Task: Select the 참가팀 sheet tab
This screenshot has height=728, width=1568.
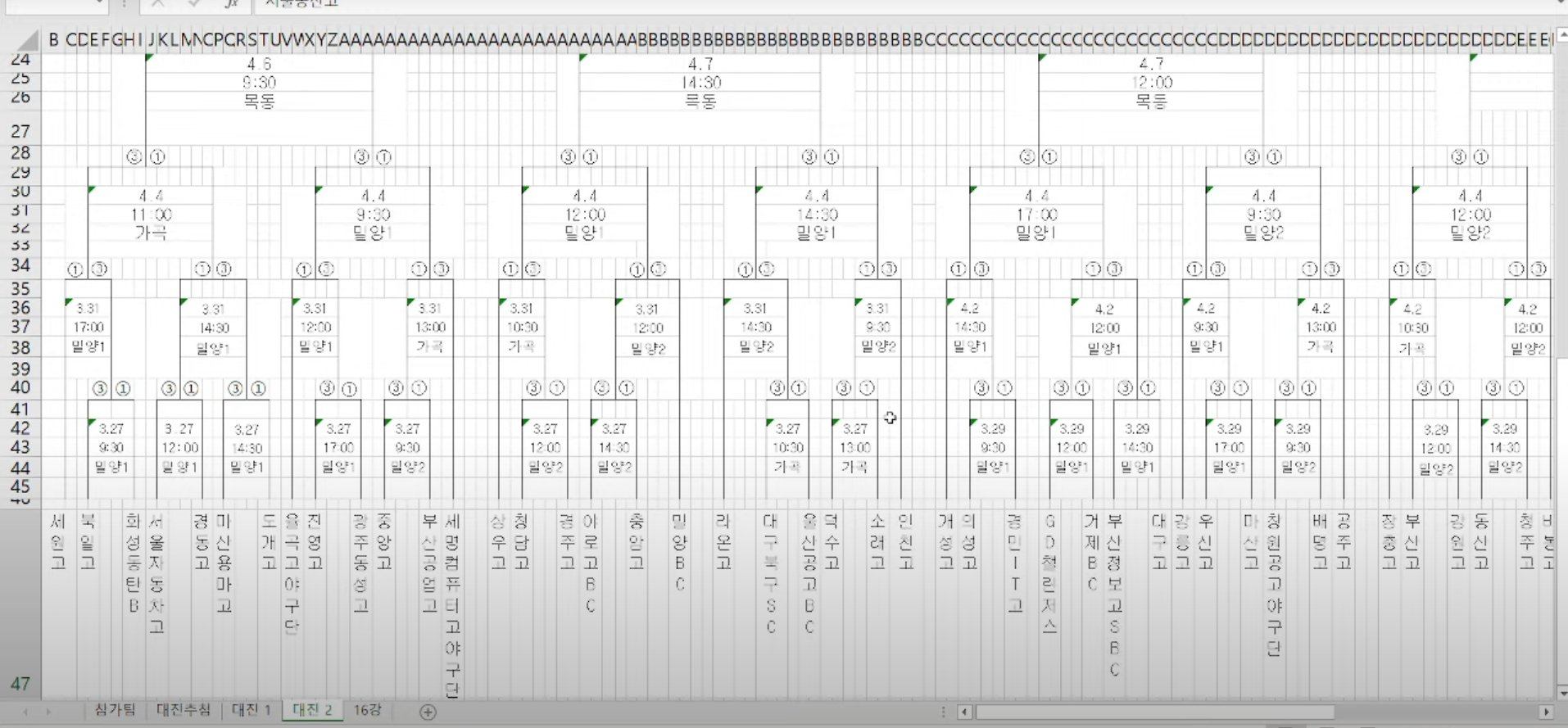Action: pyautogui.click(x=116, y=710)
